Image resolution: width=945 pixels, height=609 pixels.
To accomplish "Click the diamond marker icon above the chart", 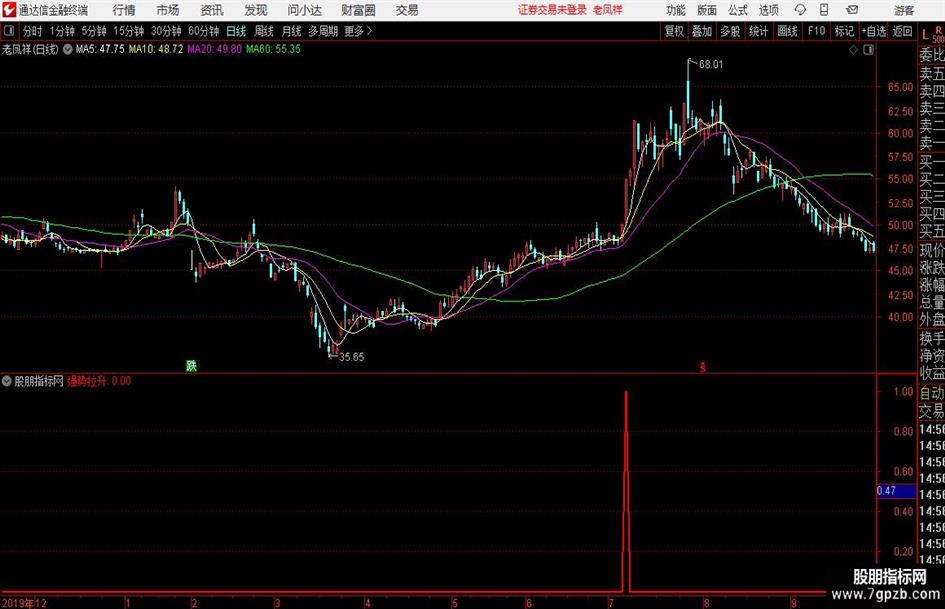I will [853, 50].
